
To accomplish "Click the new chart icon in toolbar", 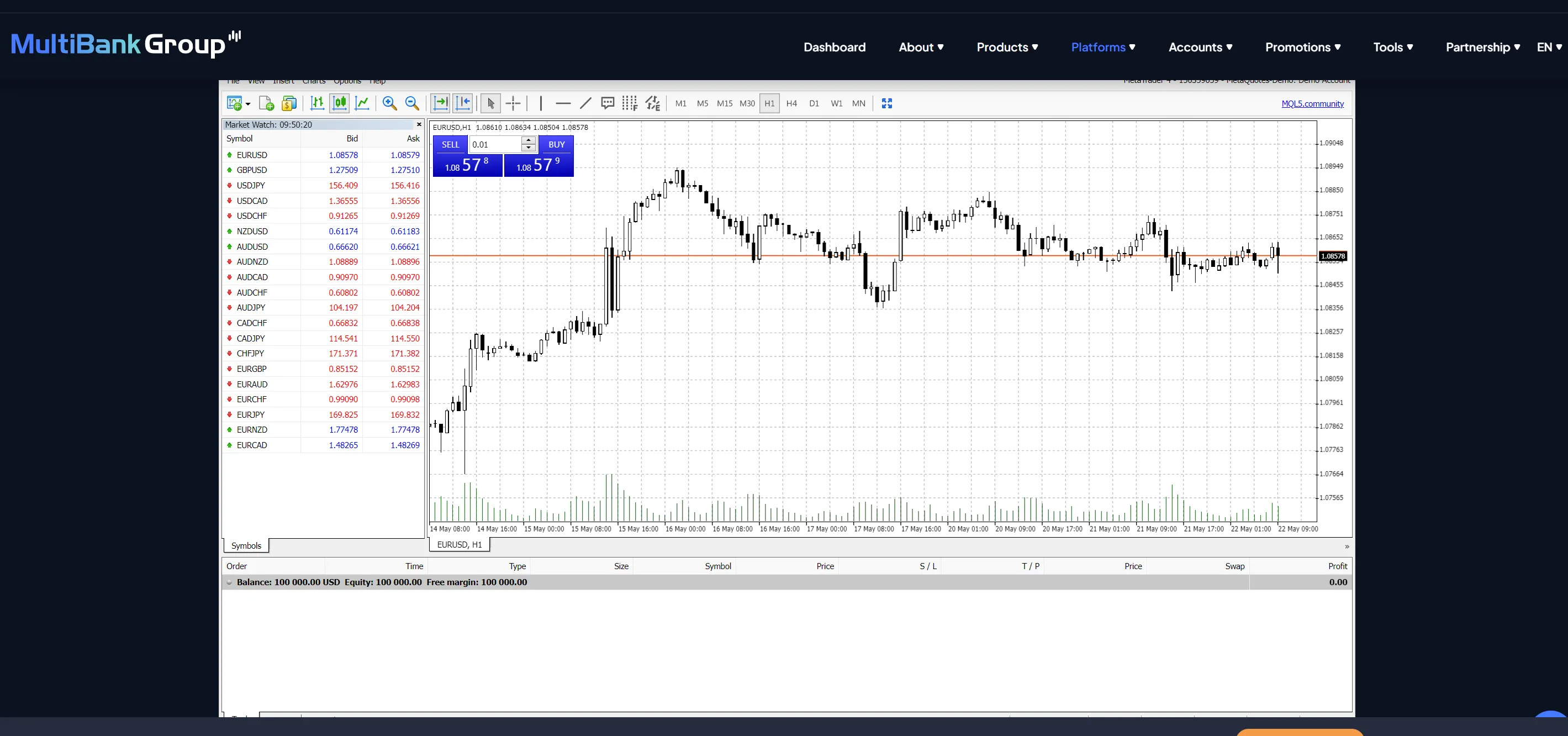I will pos(234,103).
